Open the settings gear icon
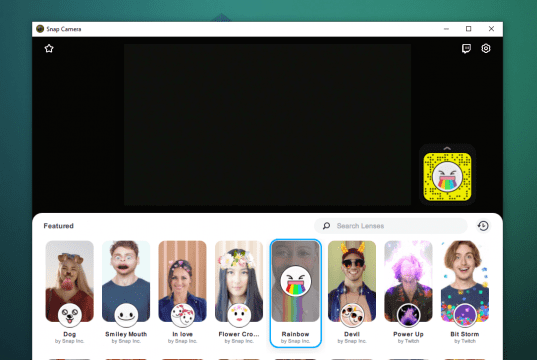This screenshot has height=360, width=537. pos(486,48)
